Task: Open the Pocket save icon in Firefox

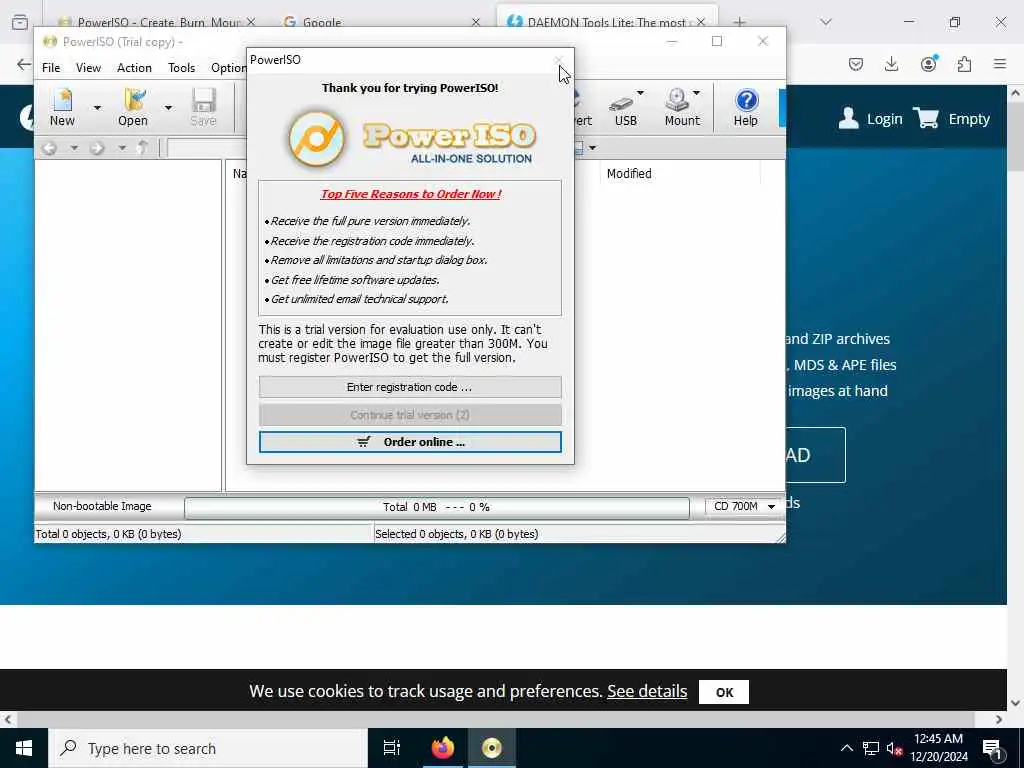Action: click(x=856, y=64)
